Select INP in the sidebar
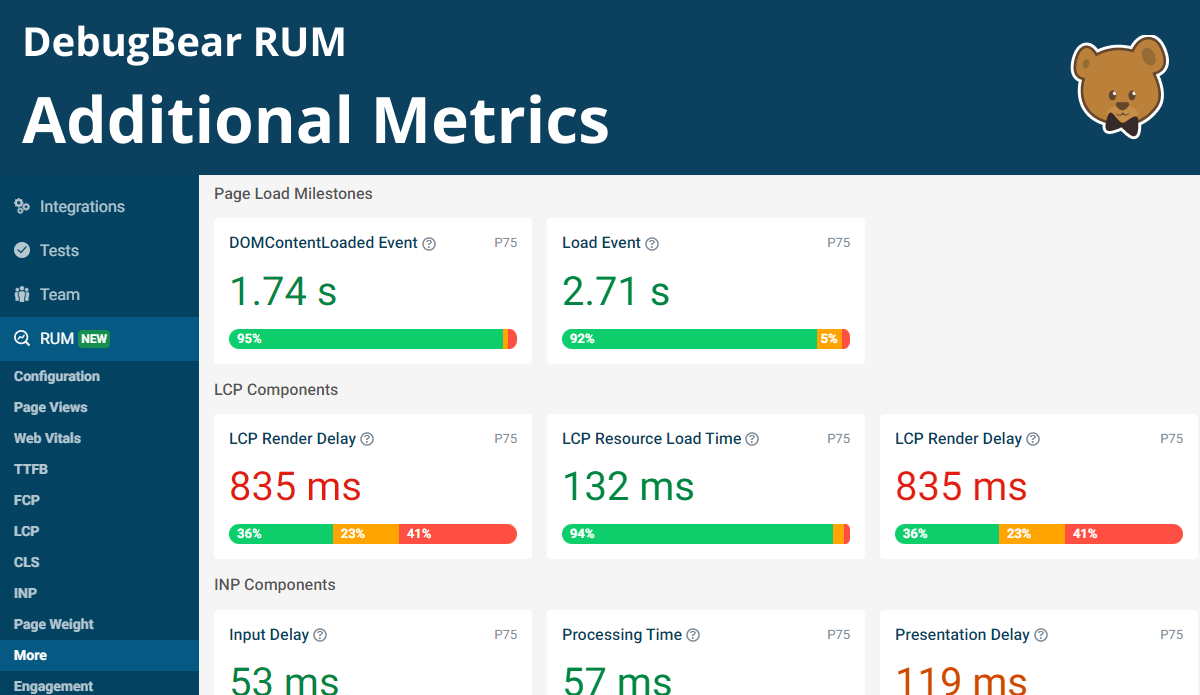1200x695 pixels. click(26, 593)
